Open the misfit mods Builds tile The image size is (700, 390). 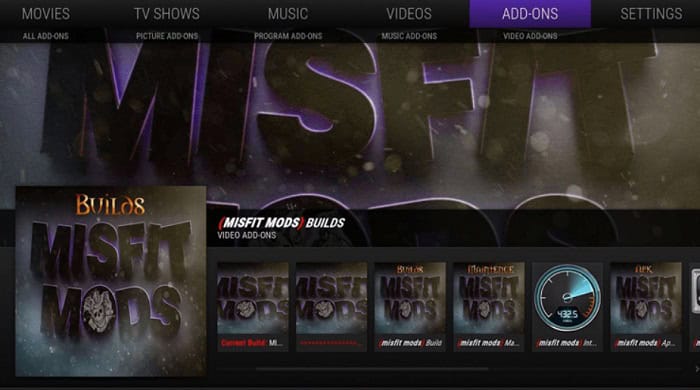coord(410,307)
